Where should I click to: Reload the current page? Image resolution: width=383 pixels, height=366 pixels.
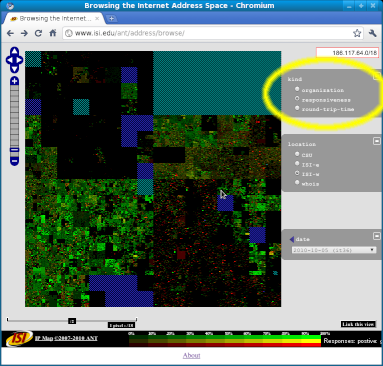click(38, 33)
